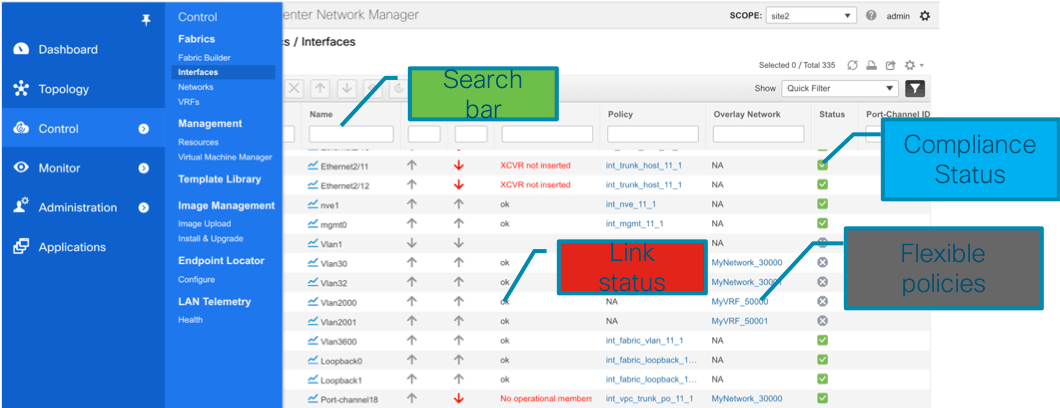1060x408 pixels.
Task: Click the chart icon for Port-channel18
Action: pos(312,399)
